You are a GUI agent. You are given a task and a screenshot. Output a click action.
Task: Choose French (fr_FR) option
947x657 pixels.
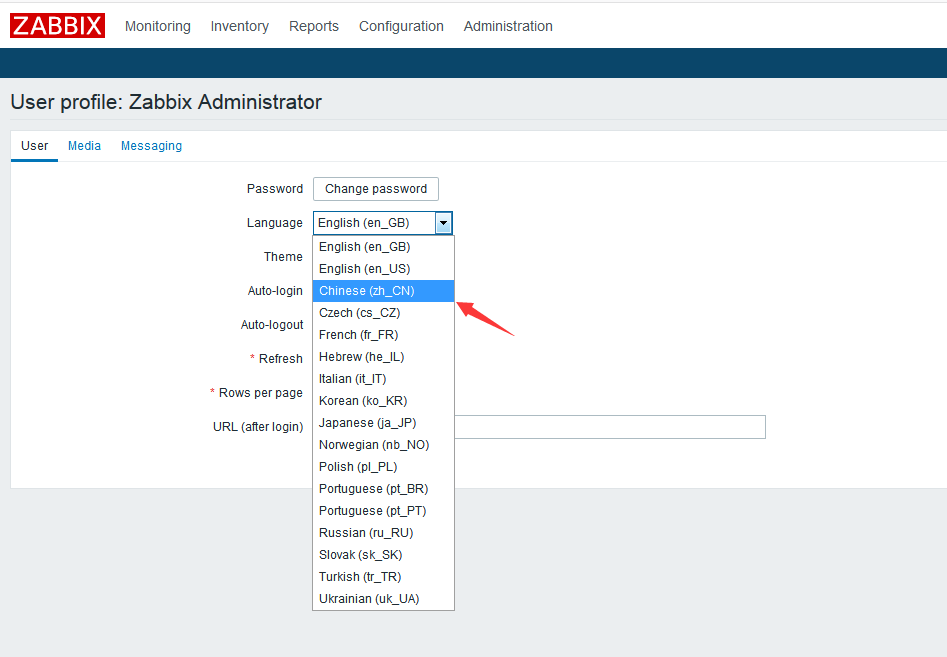pyautogui.click(x=358, y=335)
